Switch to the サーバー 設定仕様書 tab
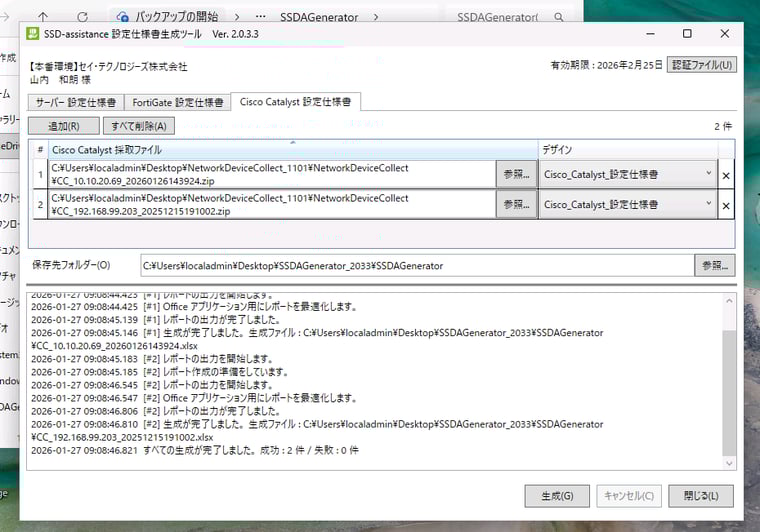 [76, 102]
